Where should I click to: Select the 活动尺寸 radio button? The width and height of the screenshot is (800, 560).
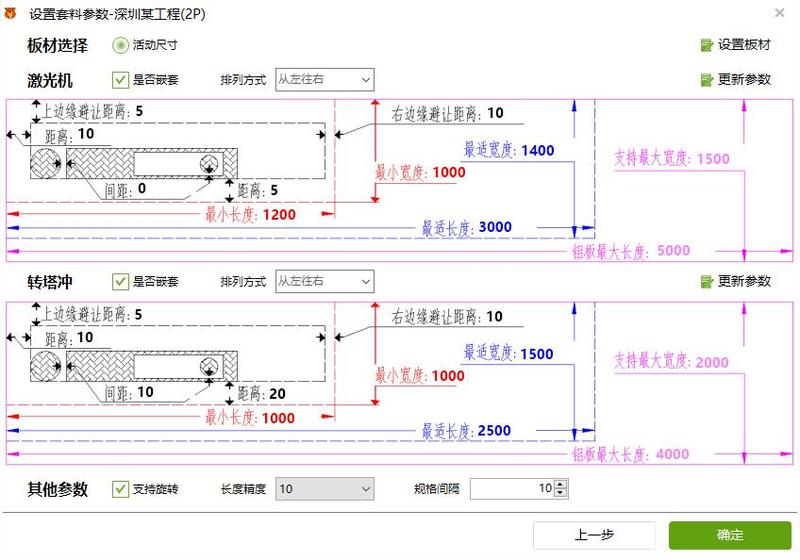[120, 45]
